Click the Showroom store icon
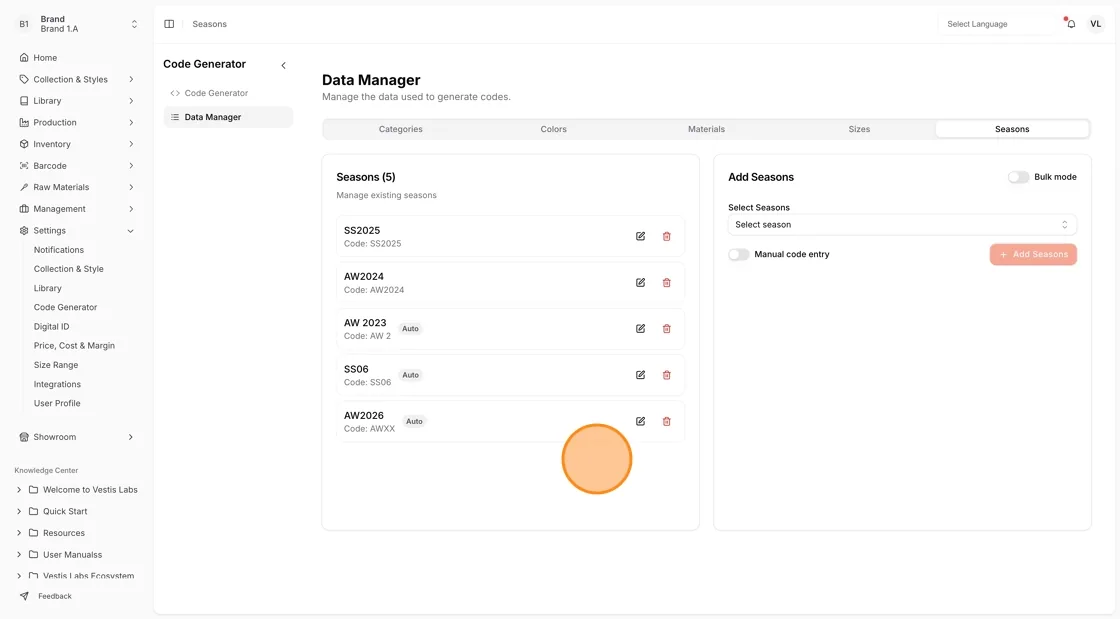 pyautogui.click(x=24, y=437)
